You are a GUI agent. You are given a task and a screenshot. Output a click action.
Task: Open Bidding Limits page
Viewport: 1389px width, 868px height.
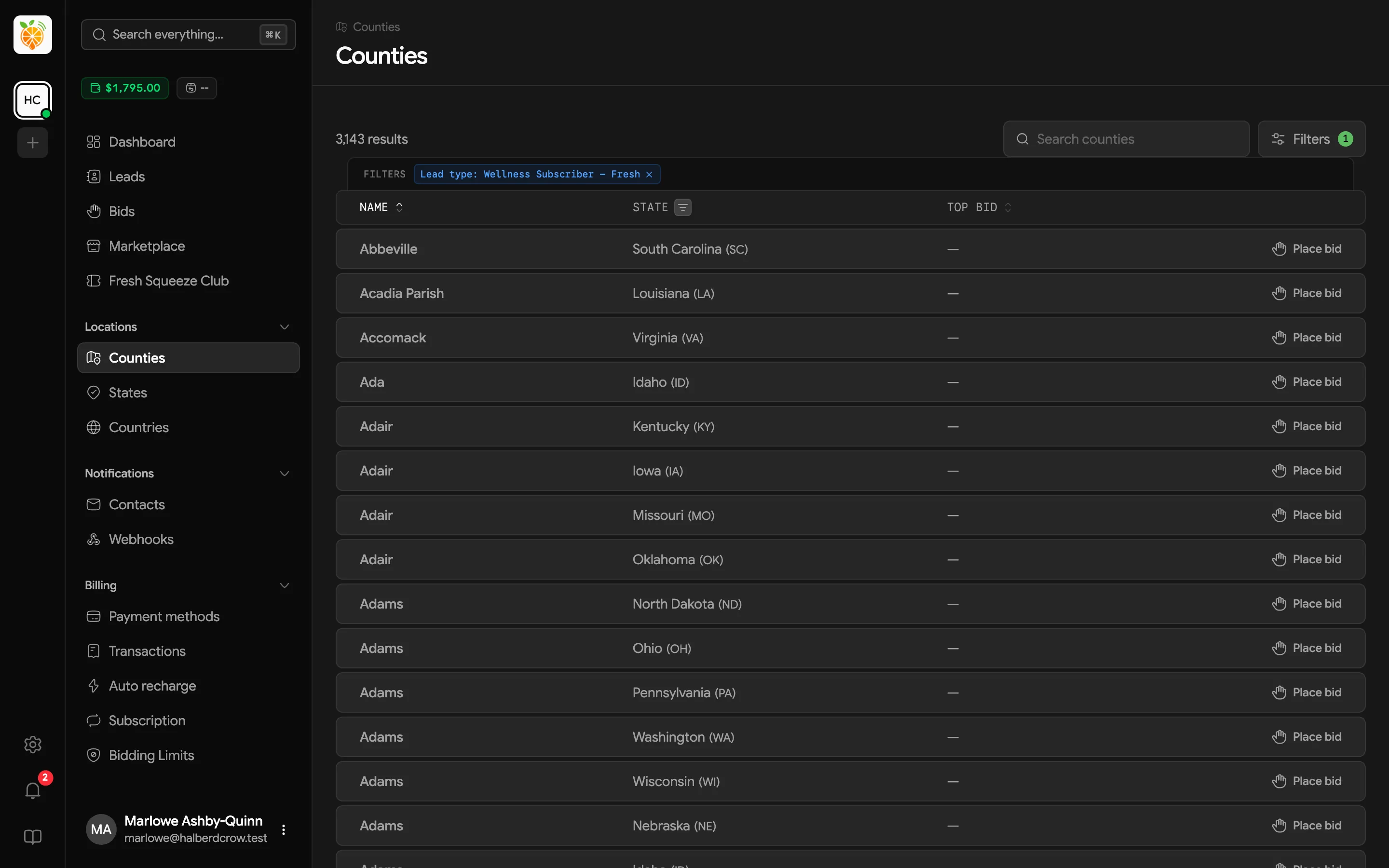[x=188, y=756]
